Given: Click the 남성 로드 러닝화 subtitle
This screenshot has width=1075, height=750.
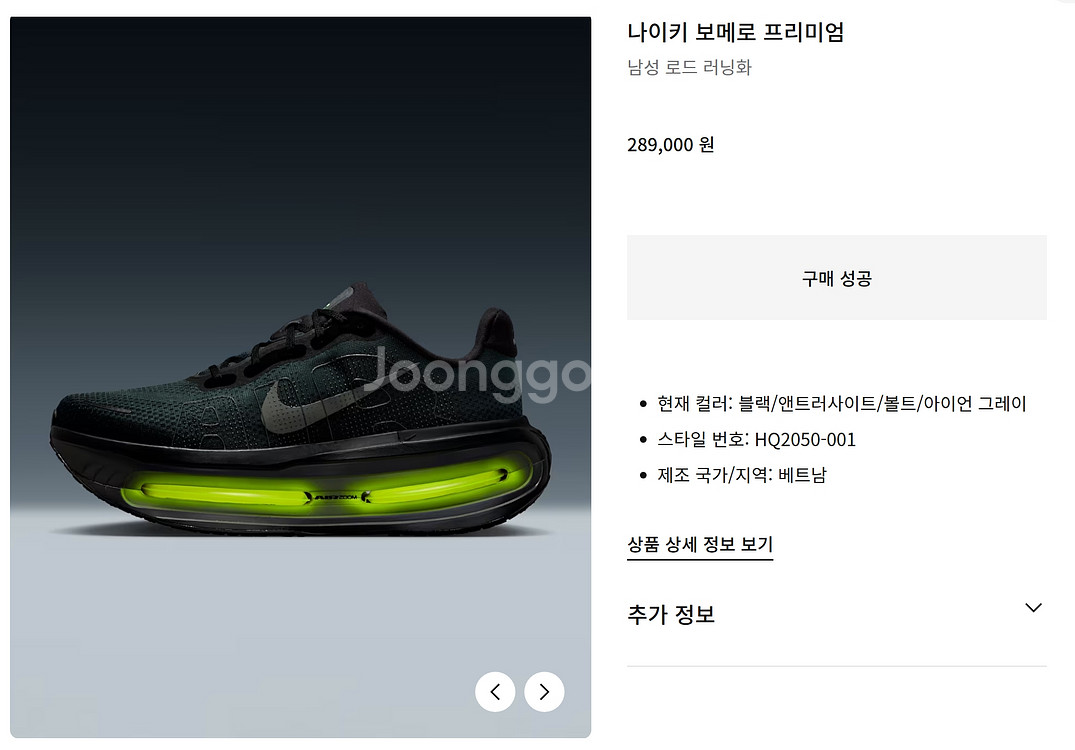Looking at the screenshot, I should (690, 67).
